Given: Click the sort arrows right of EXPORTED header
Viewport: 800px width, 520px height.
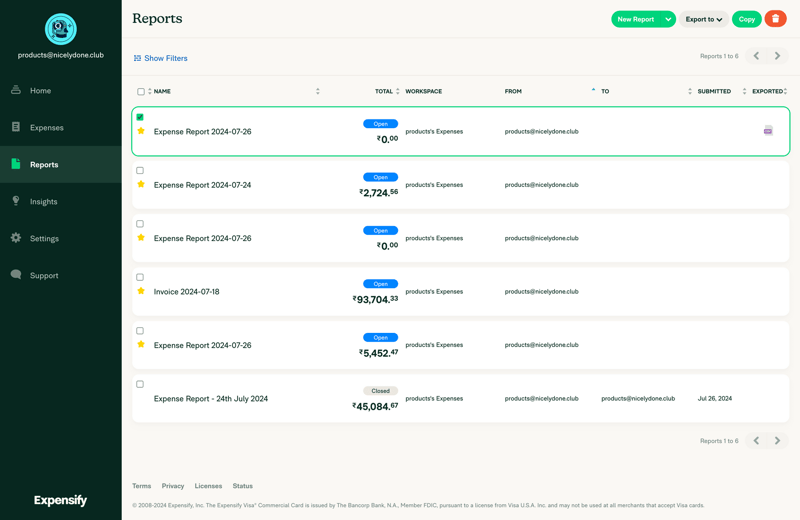Looking at the screenshot, I should [x=786, y=91].
